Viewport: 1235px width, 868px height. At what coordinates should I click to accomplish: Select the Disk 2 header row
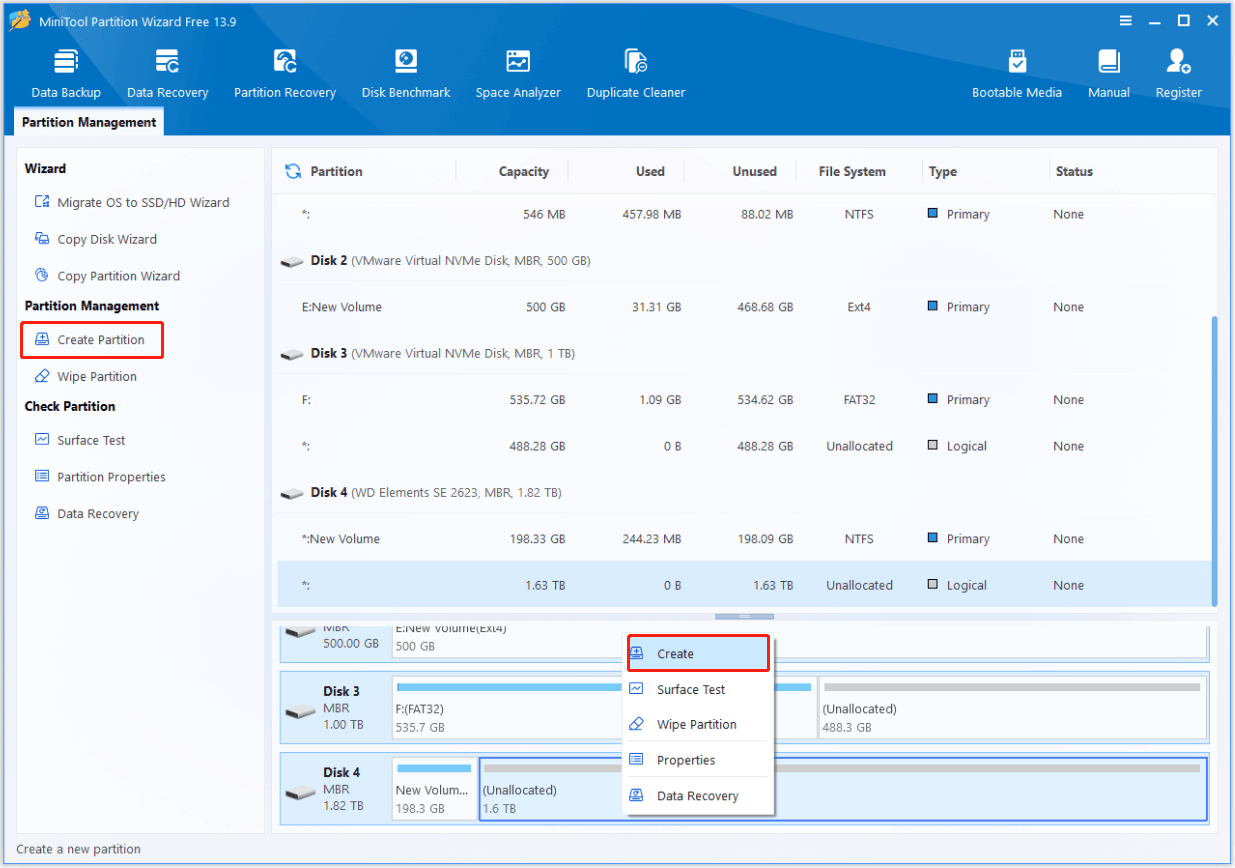pyautogui.click(x=744, y=260)
